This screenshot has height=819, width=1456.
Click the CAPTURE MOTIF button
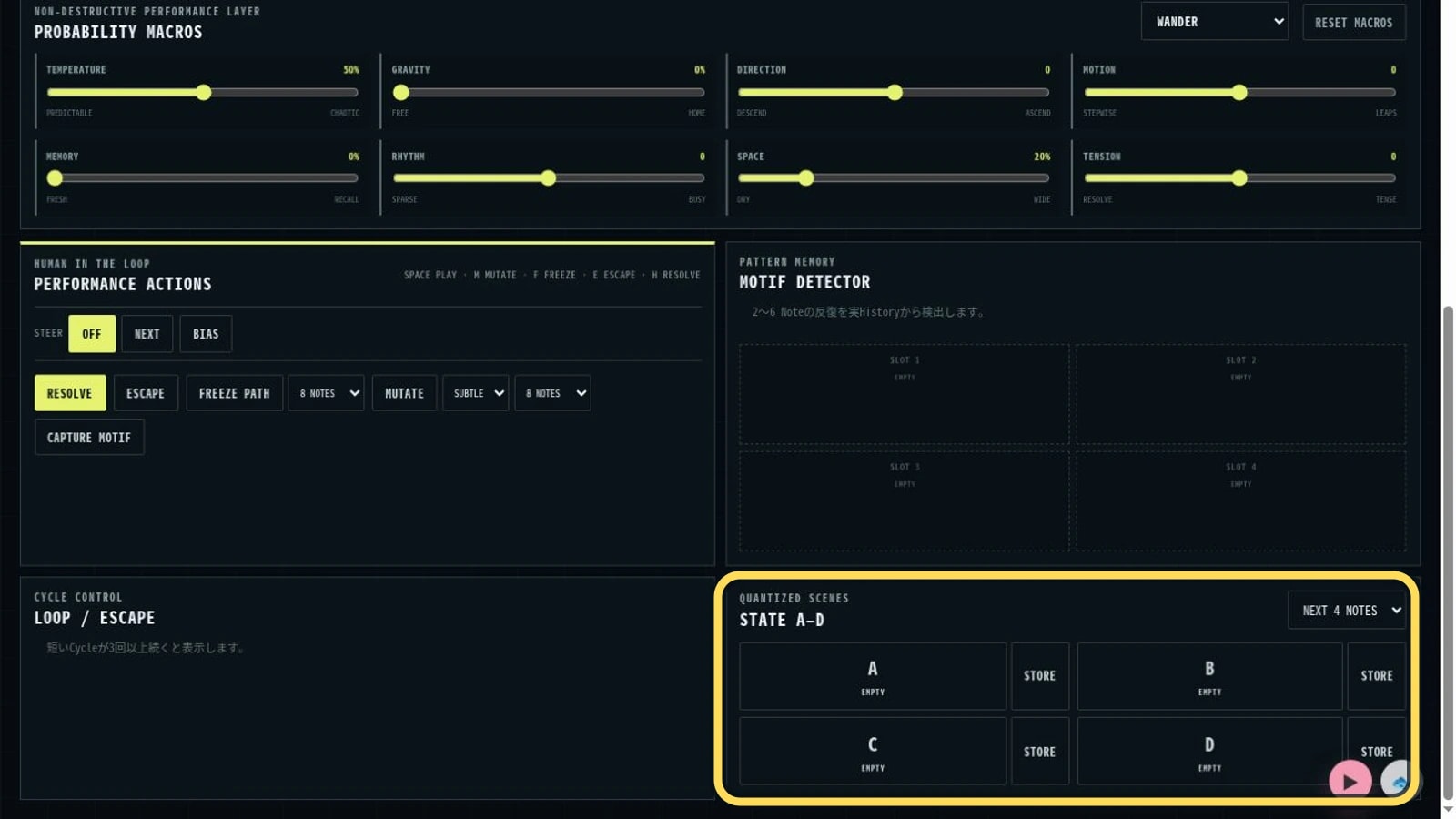point(89,438)
